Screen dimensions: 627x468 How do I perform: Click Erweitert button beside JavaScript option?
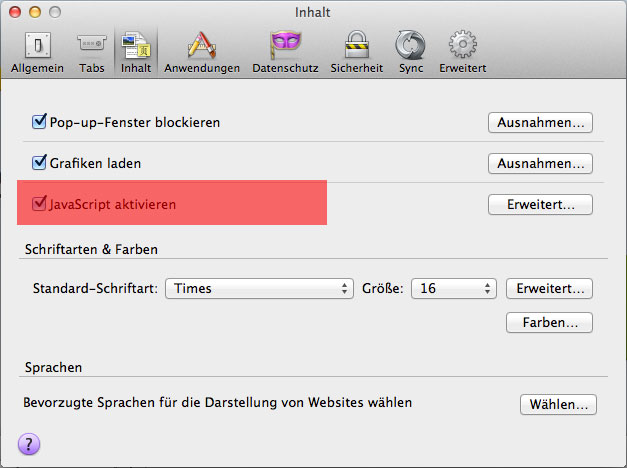tap(540, 205)
